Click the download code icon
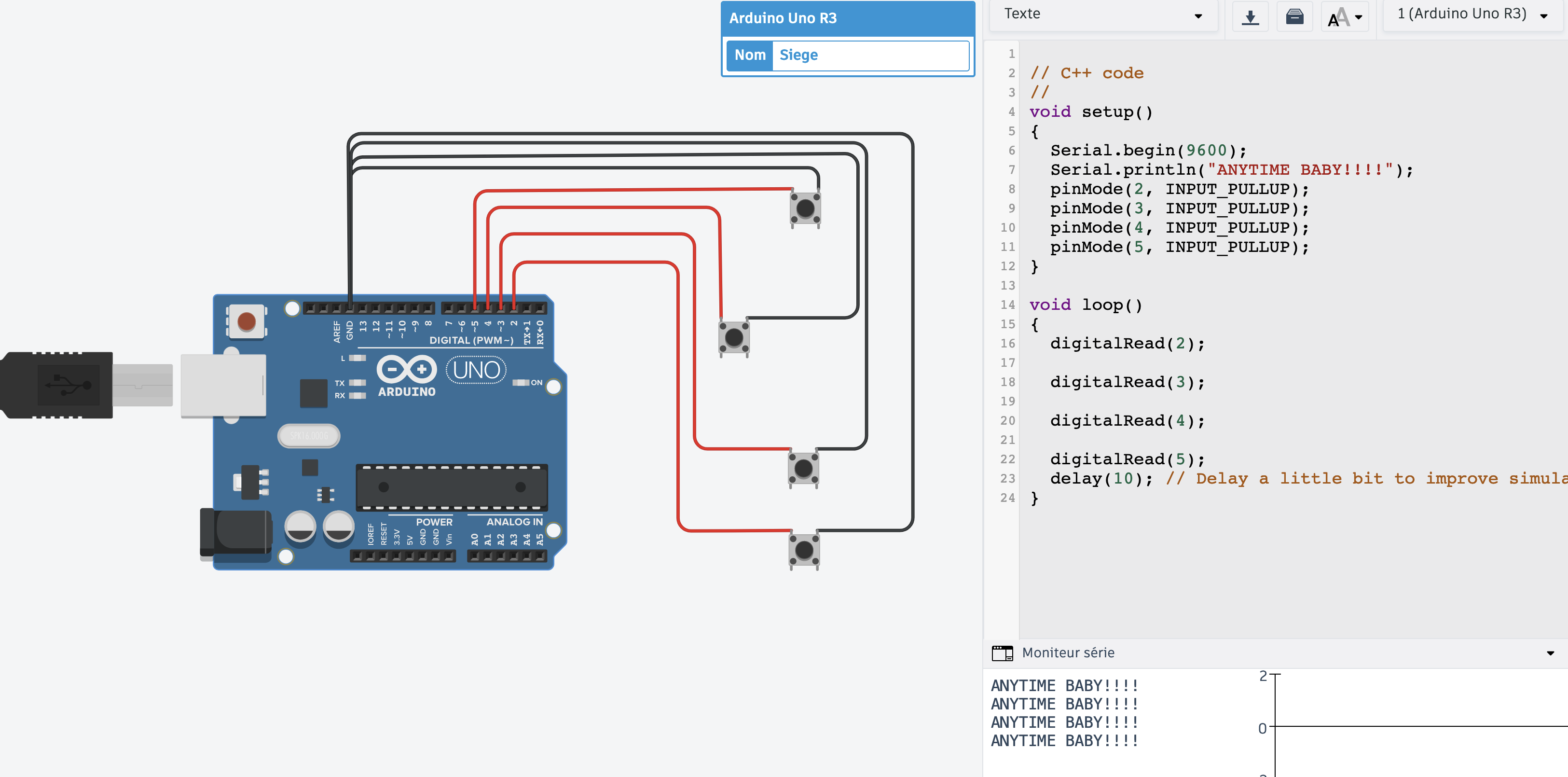 pos(1250,16)
